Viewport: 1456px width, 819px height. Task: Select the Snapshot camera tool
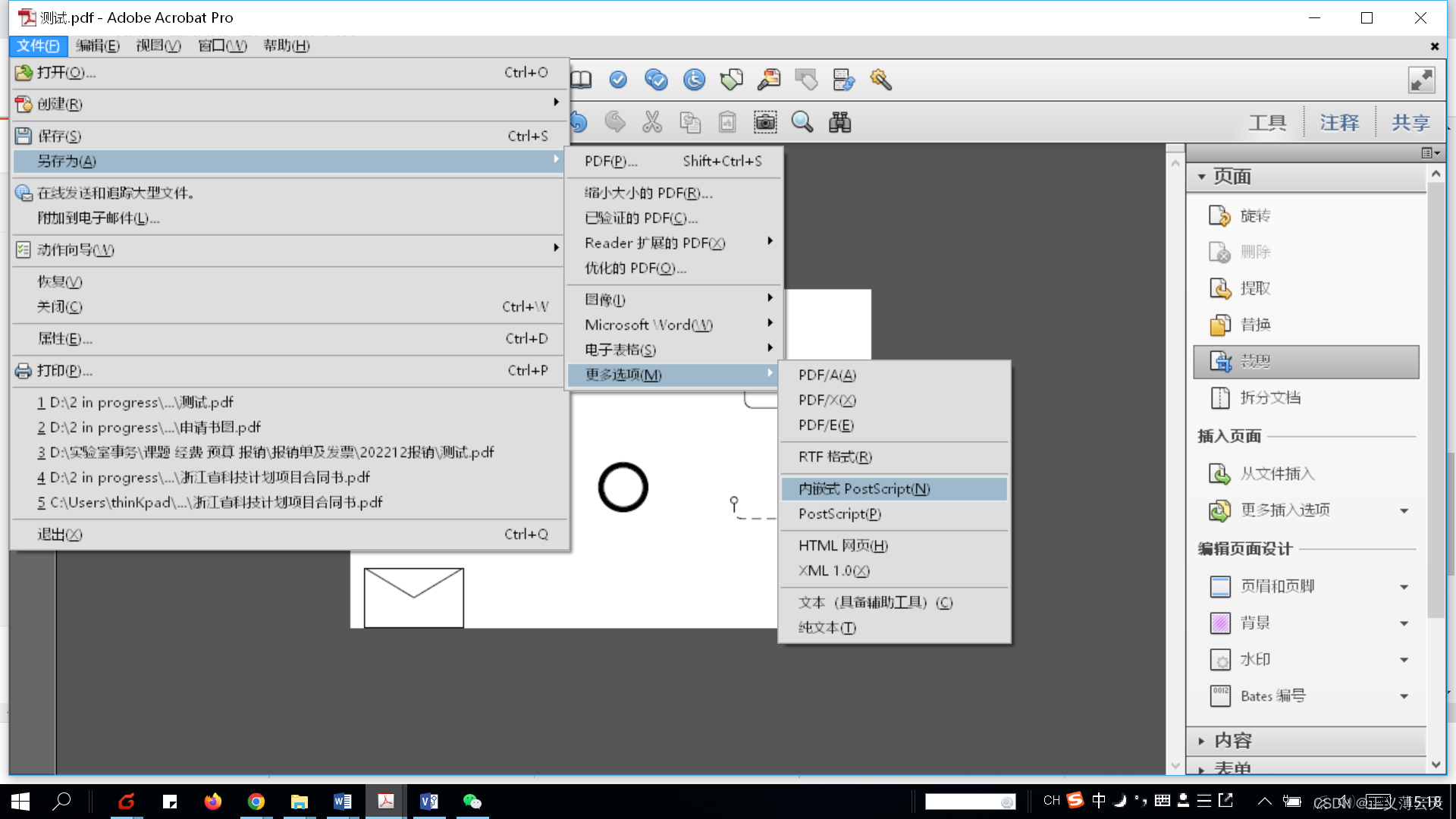(x=766, y=121)
